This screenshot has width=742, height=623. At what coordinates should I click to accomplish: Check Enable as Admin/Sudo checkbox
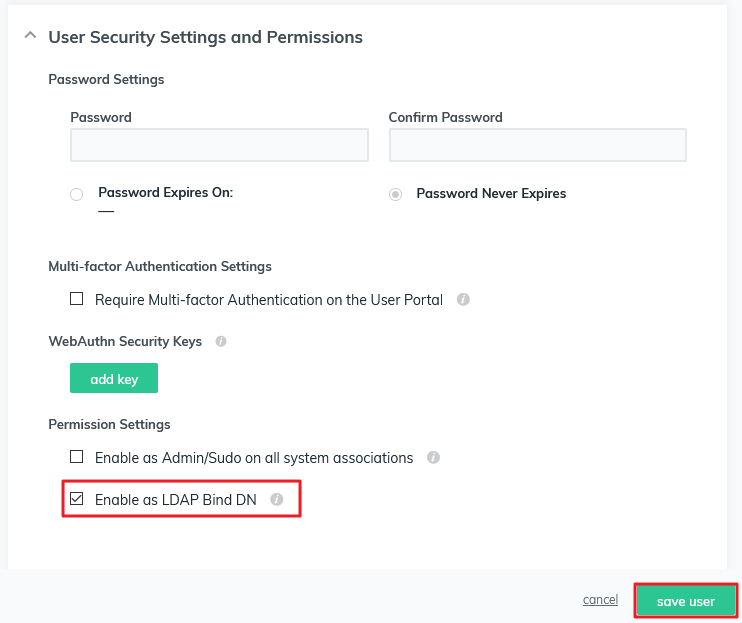coord(77,457)
